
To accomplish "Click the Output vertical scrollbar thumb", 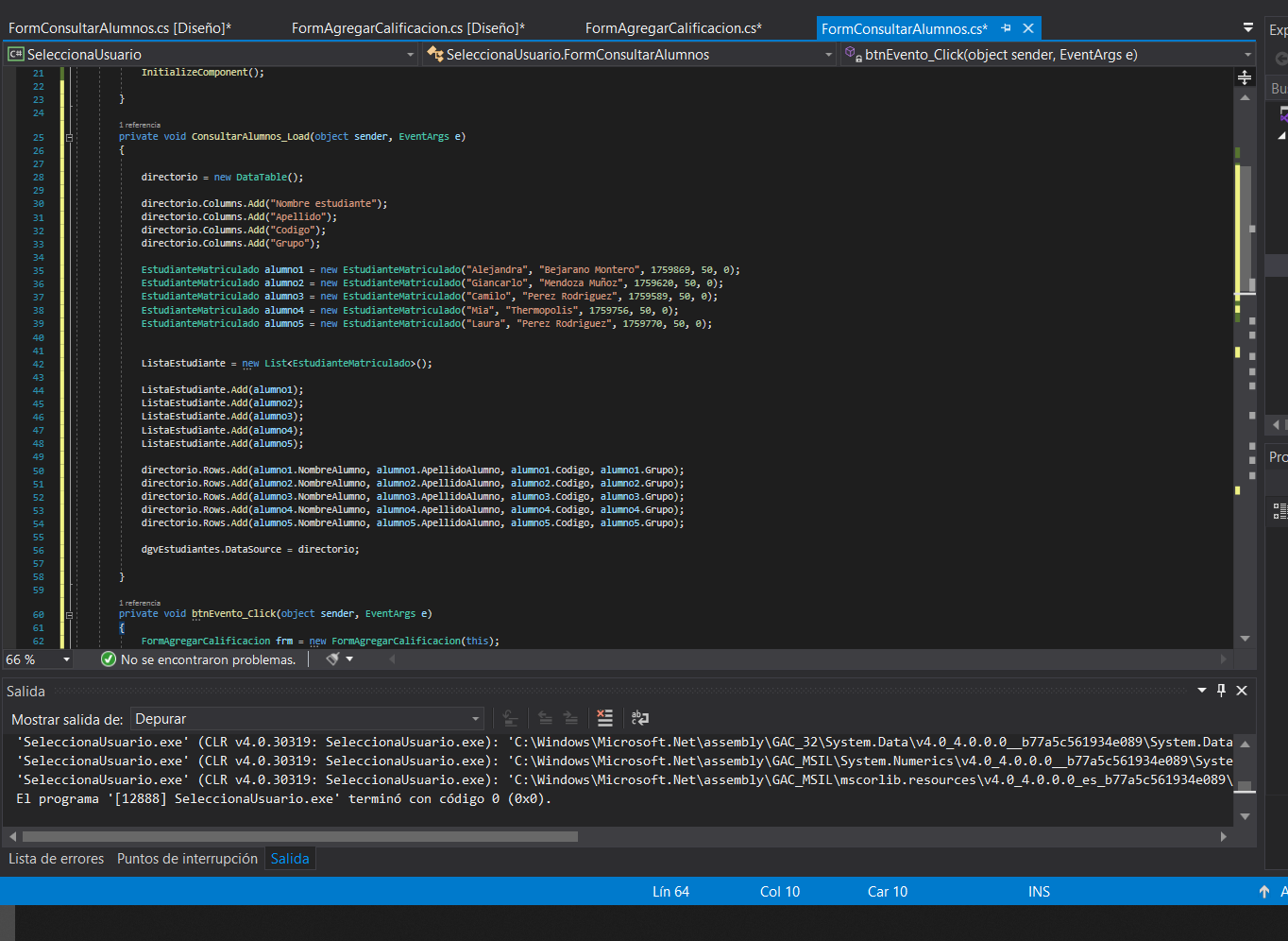I will (x=1245, y=786).
